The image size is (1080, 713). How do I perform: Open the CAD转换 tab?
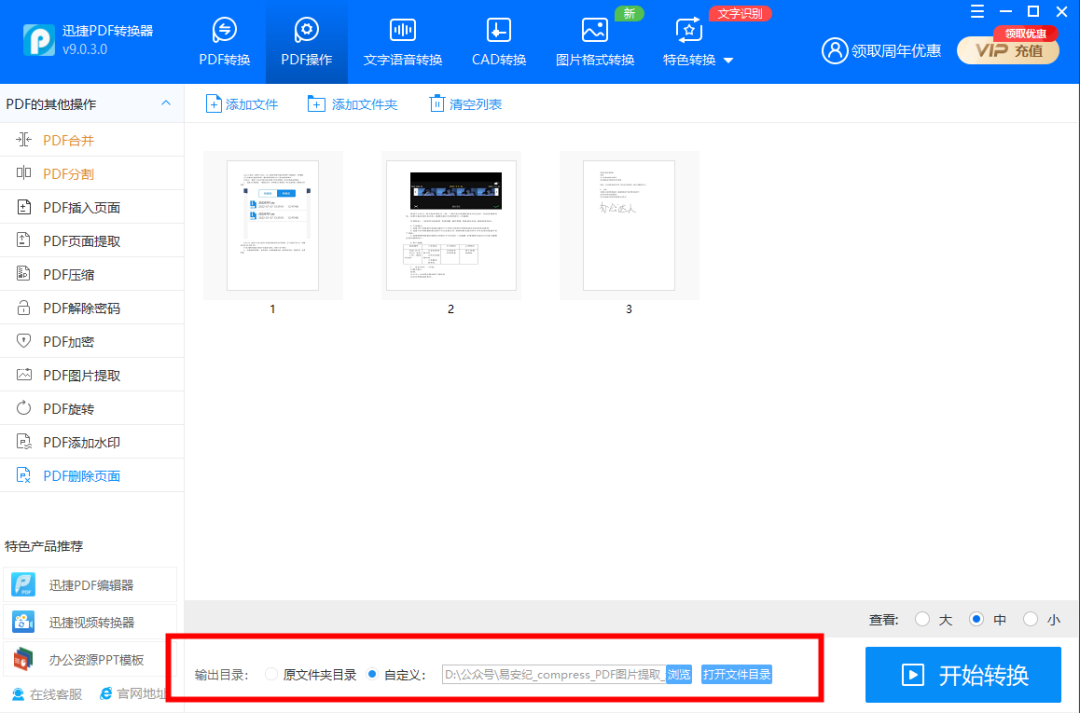click(499, 43)
